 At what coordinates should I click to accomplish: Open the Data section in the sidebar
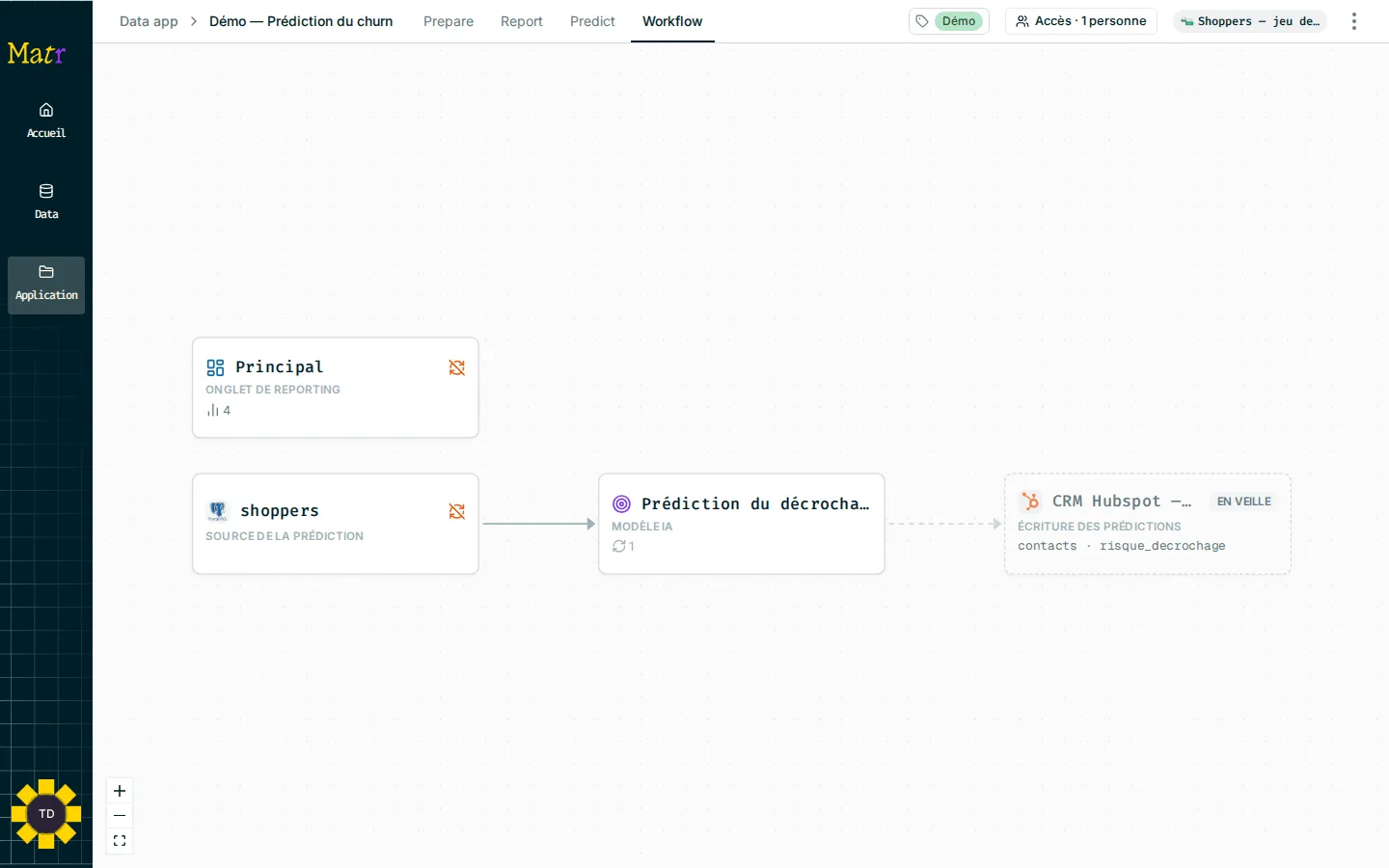pyautogui.click(x=46, y=203)
